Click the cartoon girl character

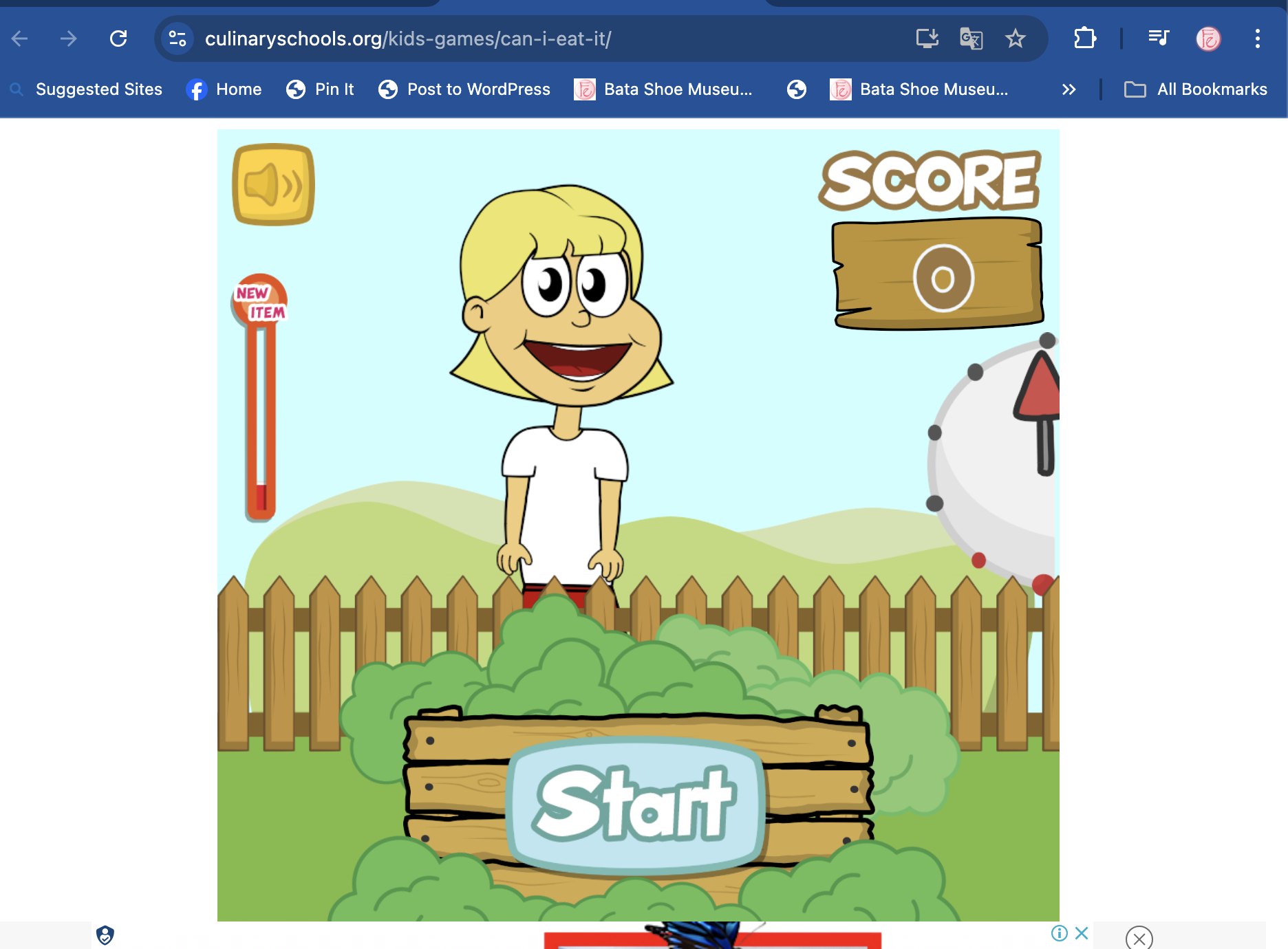click(x=561, y=395)
